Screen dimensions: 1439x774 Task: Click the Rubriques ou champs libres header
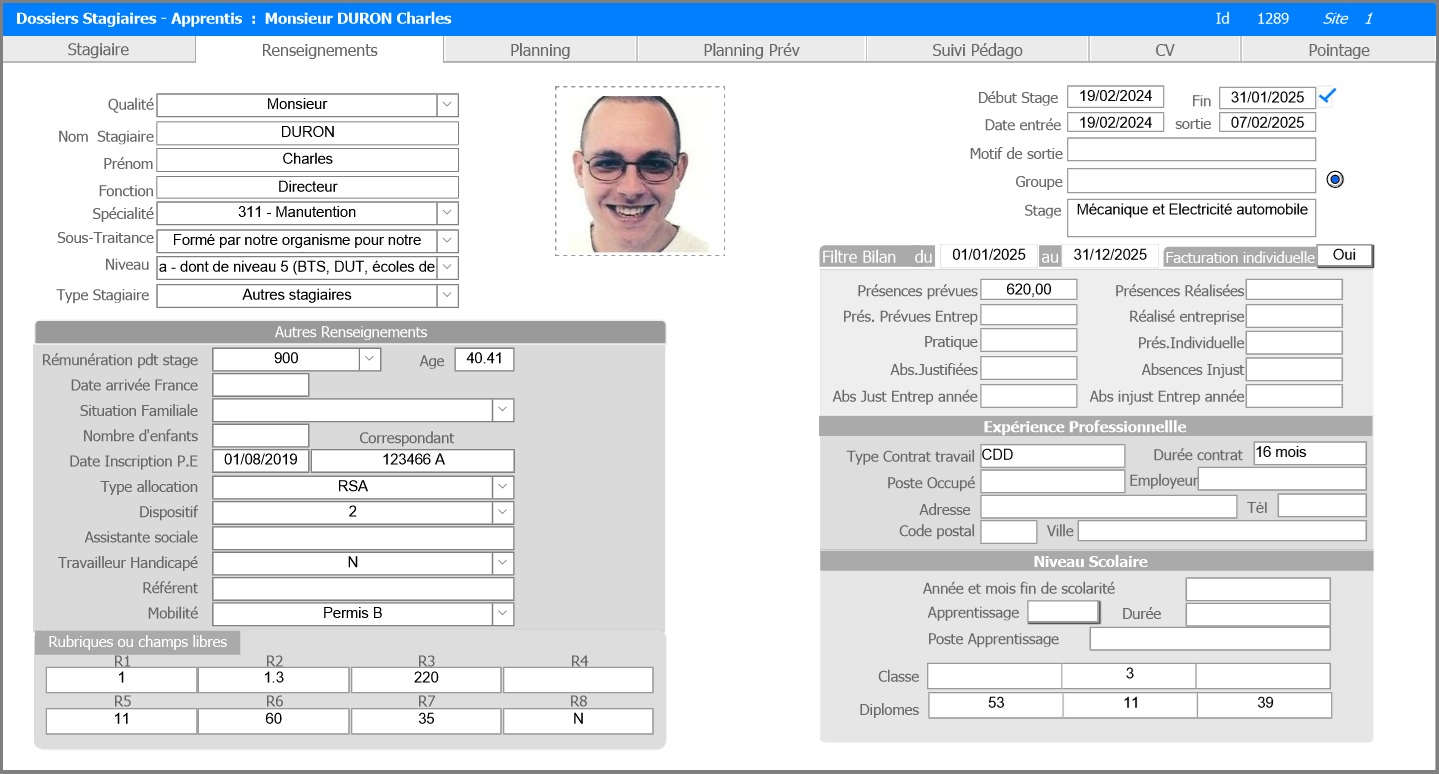tap(137, 642)
